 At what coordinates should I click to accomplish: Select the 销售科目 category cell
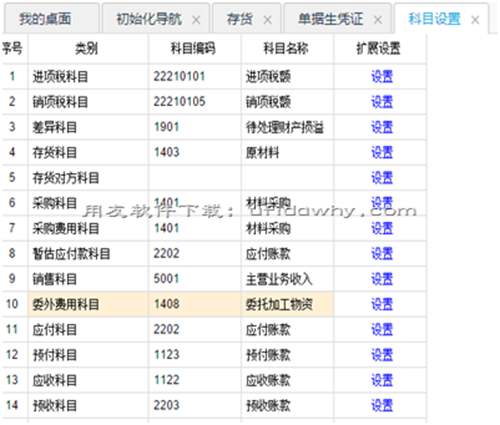pyautogui.click(x=88, y=279)
